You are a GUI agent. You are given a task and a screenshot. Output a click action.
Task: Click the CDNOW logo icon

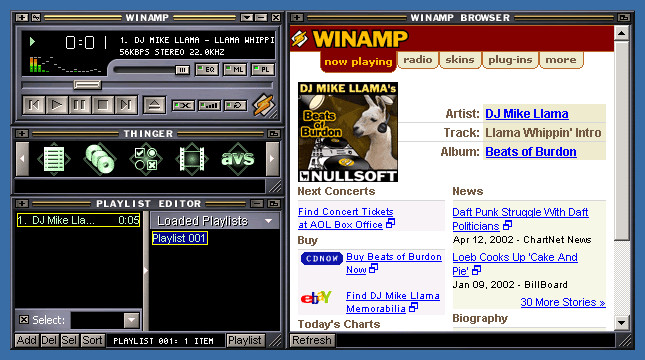[322, 258]
